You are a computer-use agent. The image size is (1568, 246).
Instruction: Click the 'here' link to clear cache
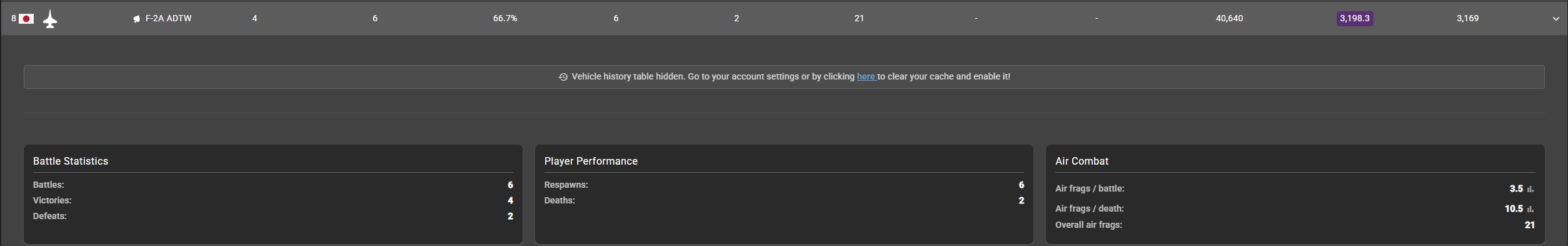(866, 76)
